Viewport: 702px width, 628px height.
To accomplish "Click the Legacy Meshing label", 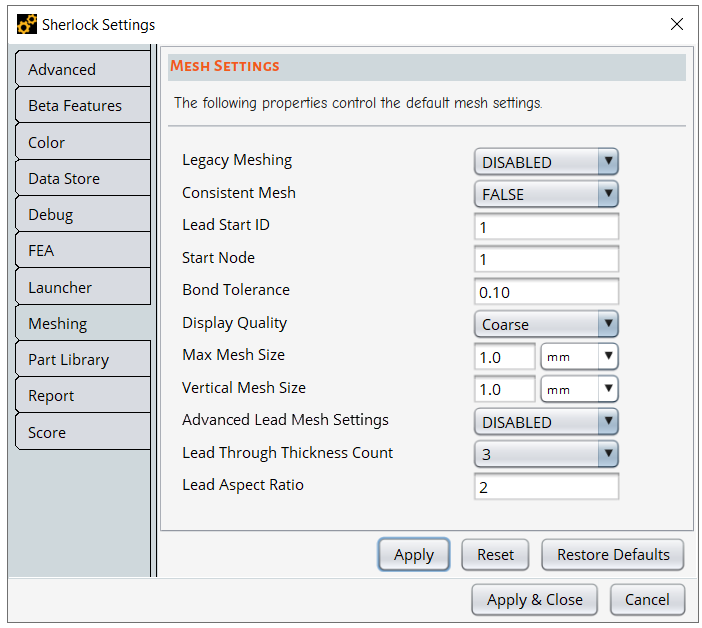I will pyautogui.click(x=237, y=160).
